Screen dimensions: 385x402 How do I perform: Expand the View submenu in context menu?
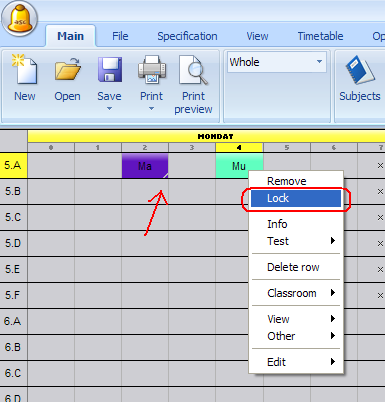click(x=296, y=319)
